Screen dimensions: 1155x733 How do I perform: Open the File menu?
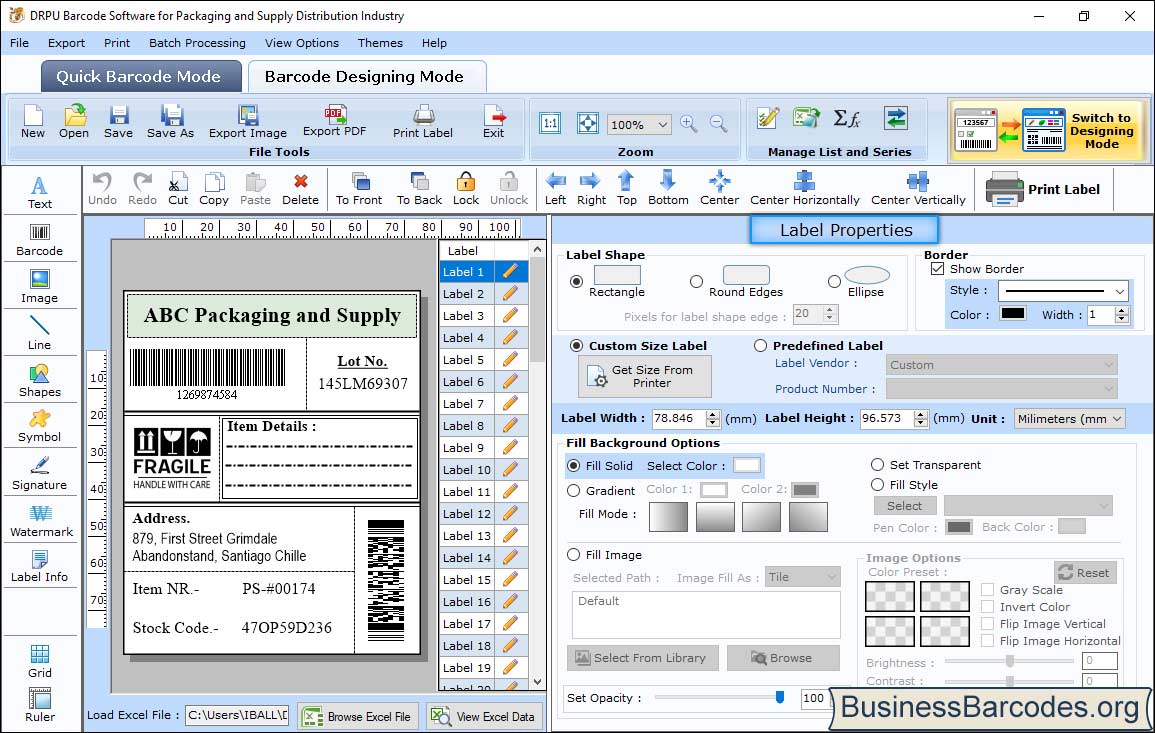20,43
